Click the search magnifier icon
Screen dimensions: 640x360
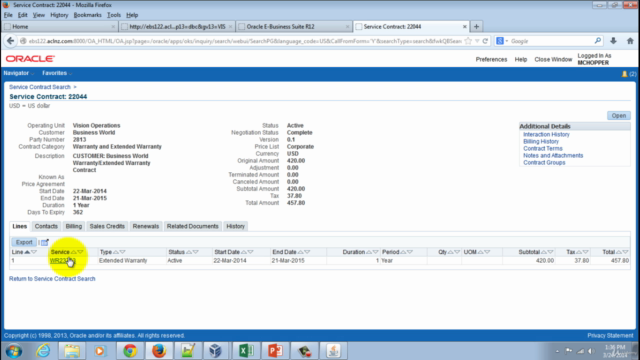point(598,41)
